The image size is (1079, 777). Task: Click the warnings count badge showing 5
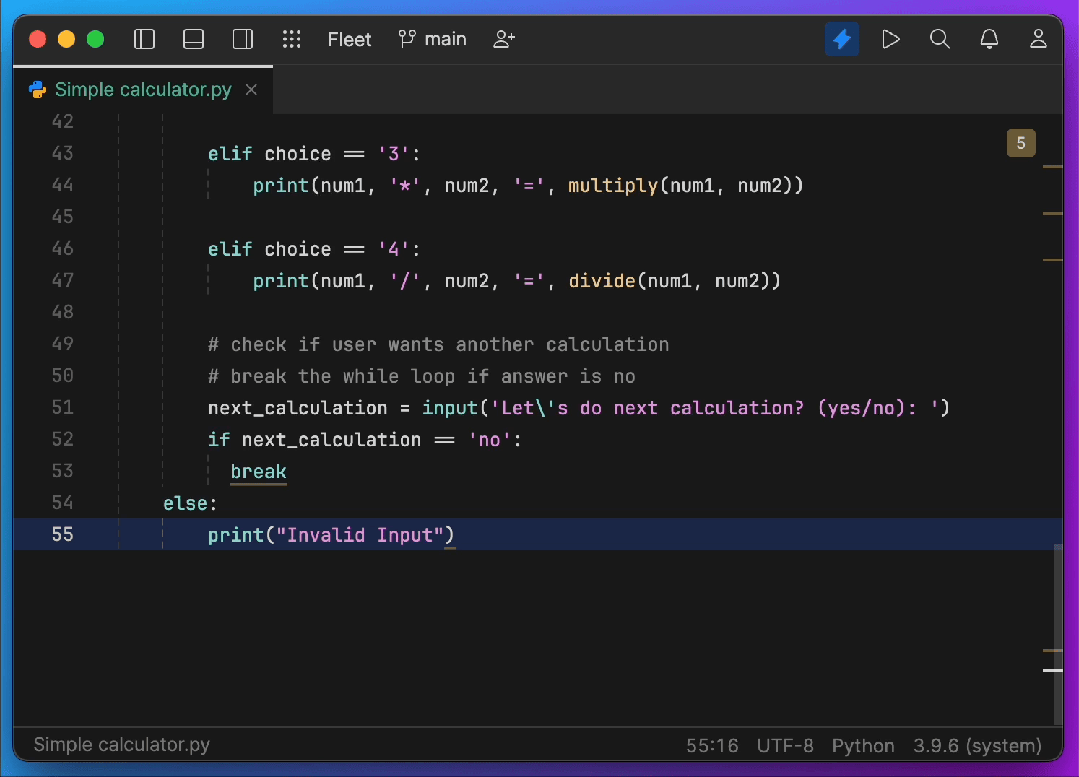(1021, 143)
